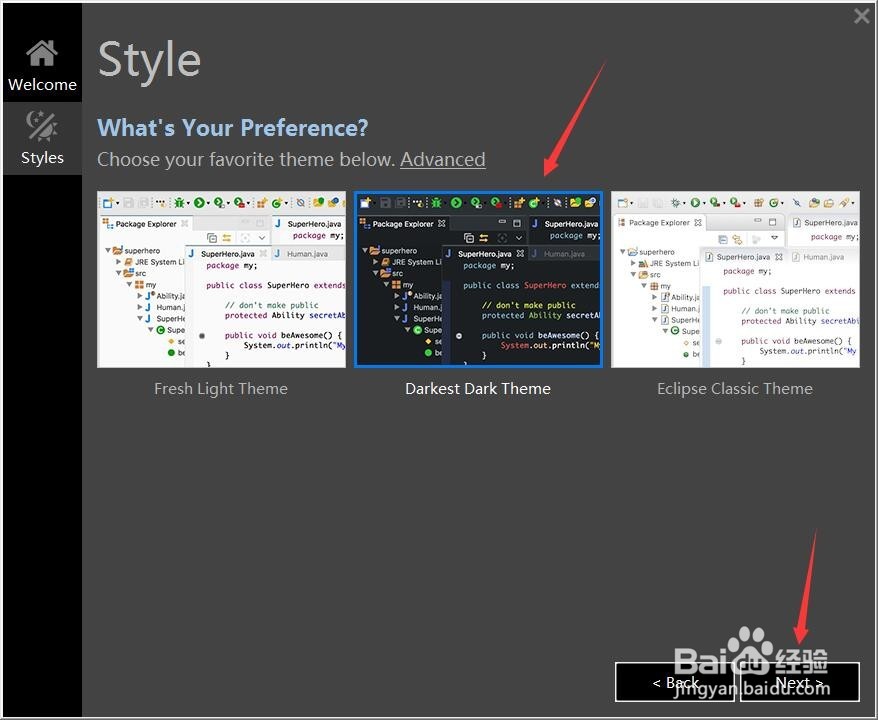This screenshot has height=720, width=878.
Task: Continue with the Next button
Action: pos(800,682)
